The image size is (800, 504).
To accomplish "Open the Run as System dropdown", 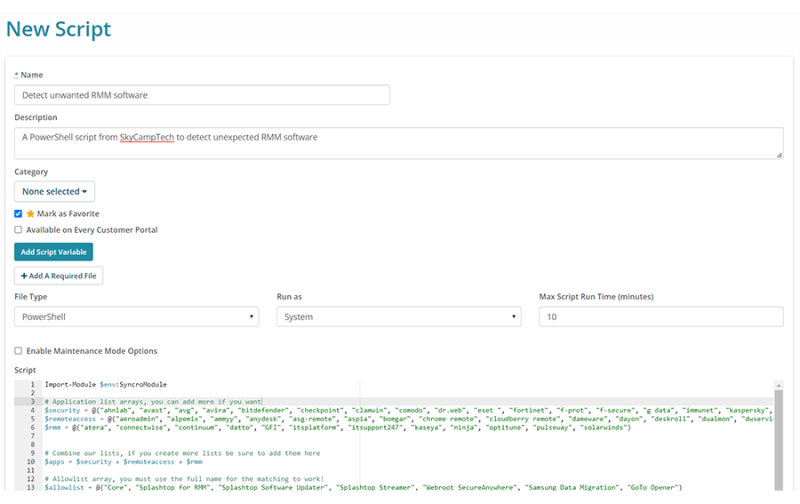I will [x=398, y=317].
